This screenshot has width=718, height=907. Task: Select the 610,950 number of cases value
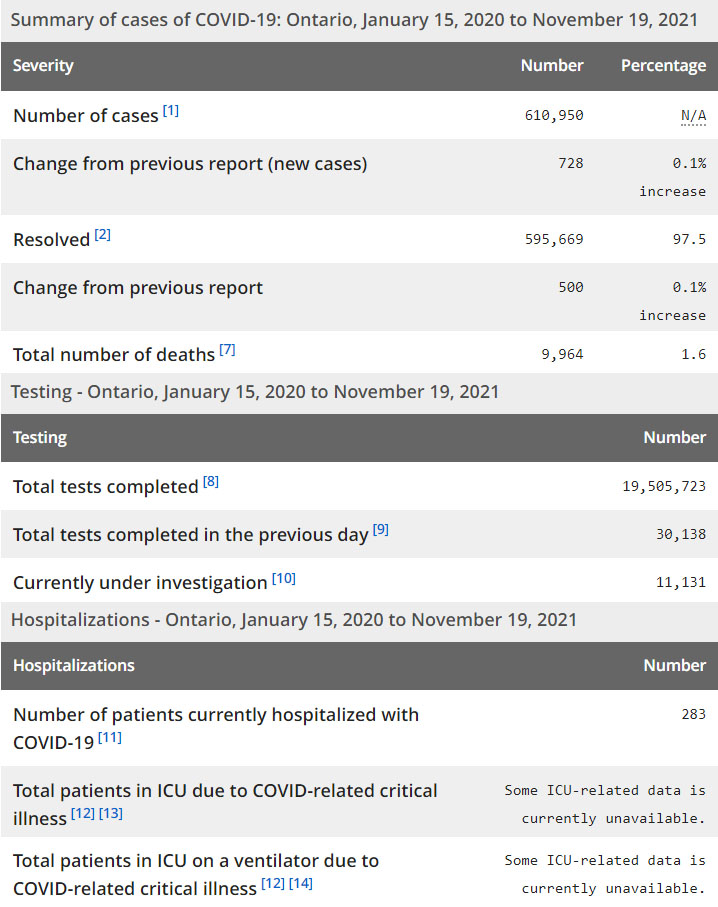point(554,116)
